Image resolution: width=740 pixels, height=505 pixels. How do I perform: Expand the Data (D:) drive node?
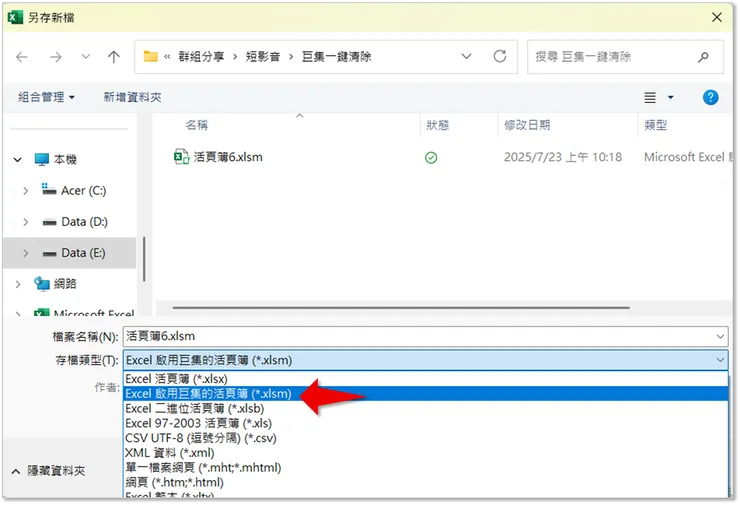(x=25, y=222)
